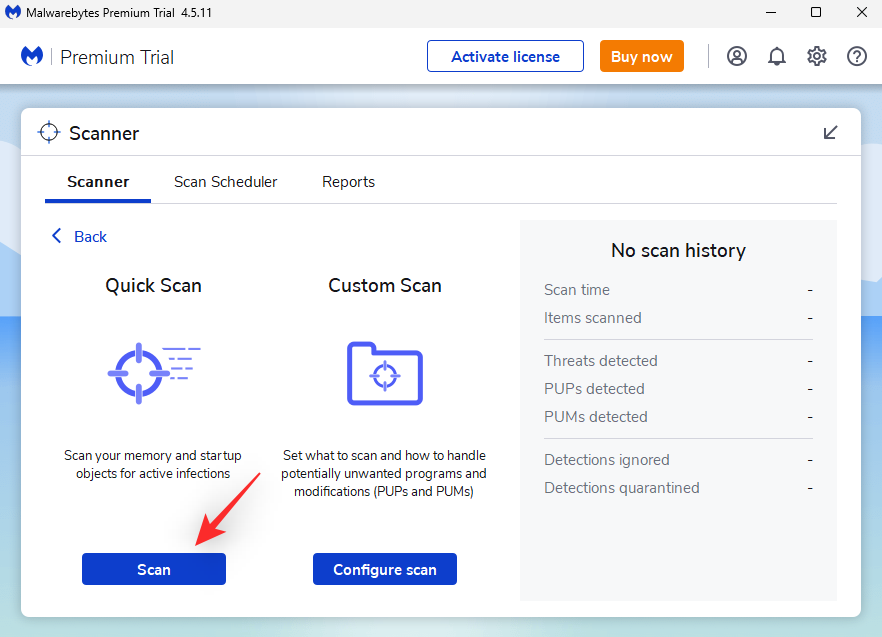Open the account profile icon
Image resolution: width=882 pixels, height=637 pixels.
[737, 56]
